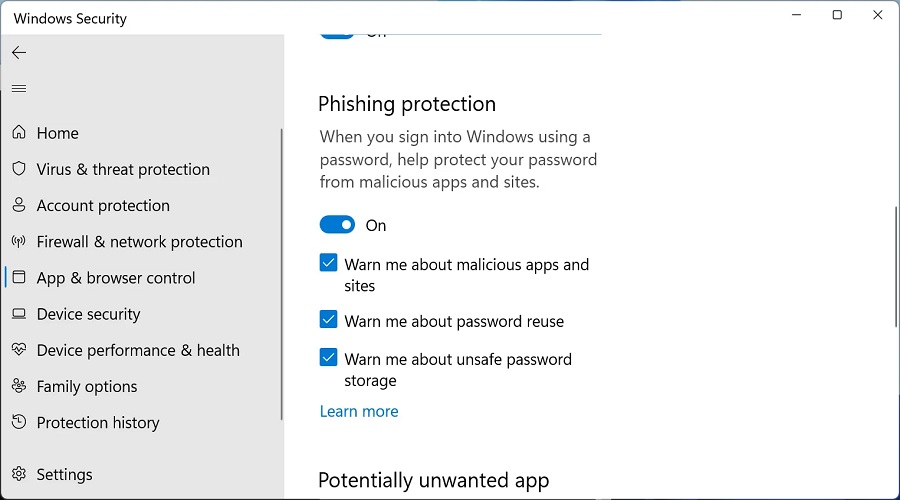Screen dimensions: 900x500
Task: Click the vertical page scrollbar
Action: click(895, 266)
